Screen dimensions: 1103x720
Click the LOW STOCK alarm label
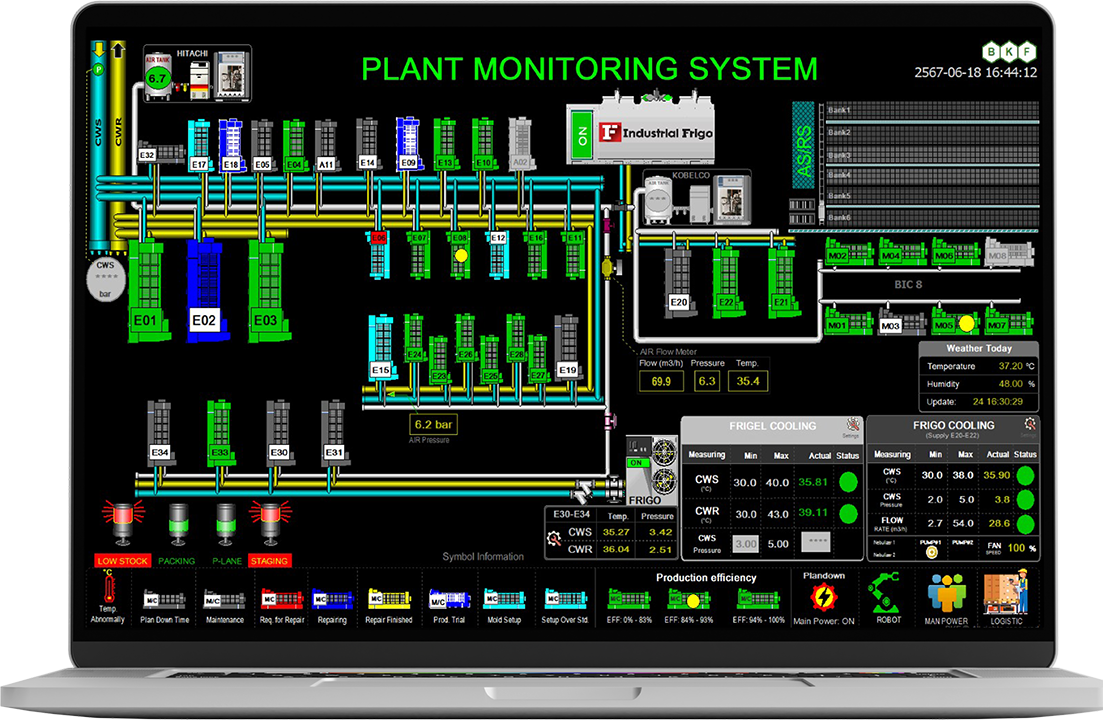pyautogui.click(x=121, y=561)
